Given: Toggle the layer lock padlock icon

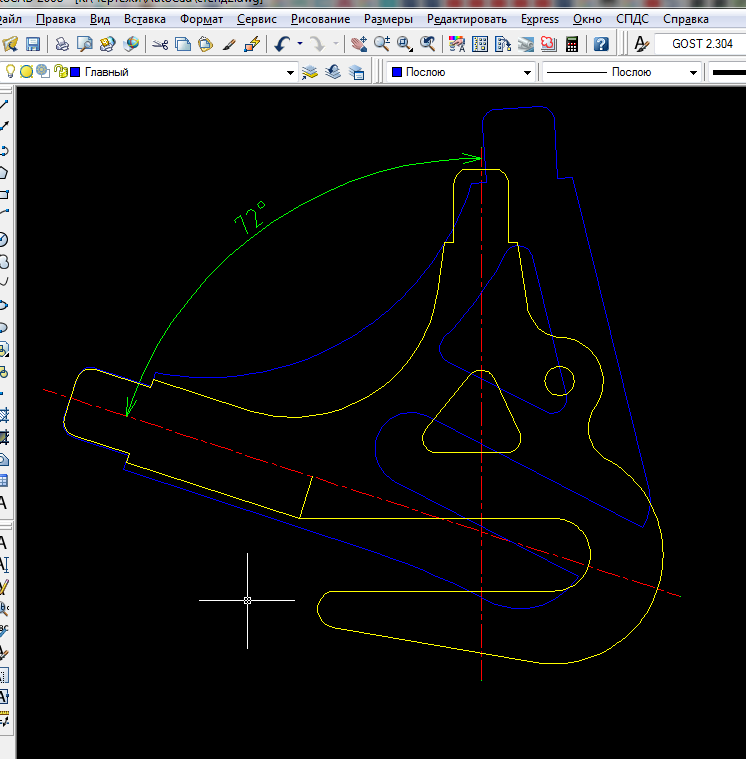Looking at the screenshot, I should point(59,72).
